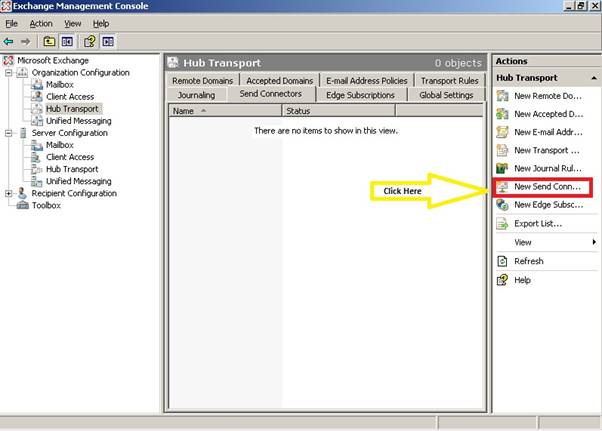Click the New Edge Subsc... action link
This screenshot has width=602, height=431.
coord(549,205)
